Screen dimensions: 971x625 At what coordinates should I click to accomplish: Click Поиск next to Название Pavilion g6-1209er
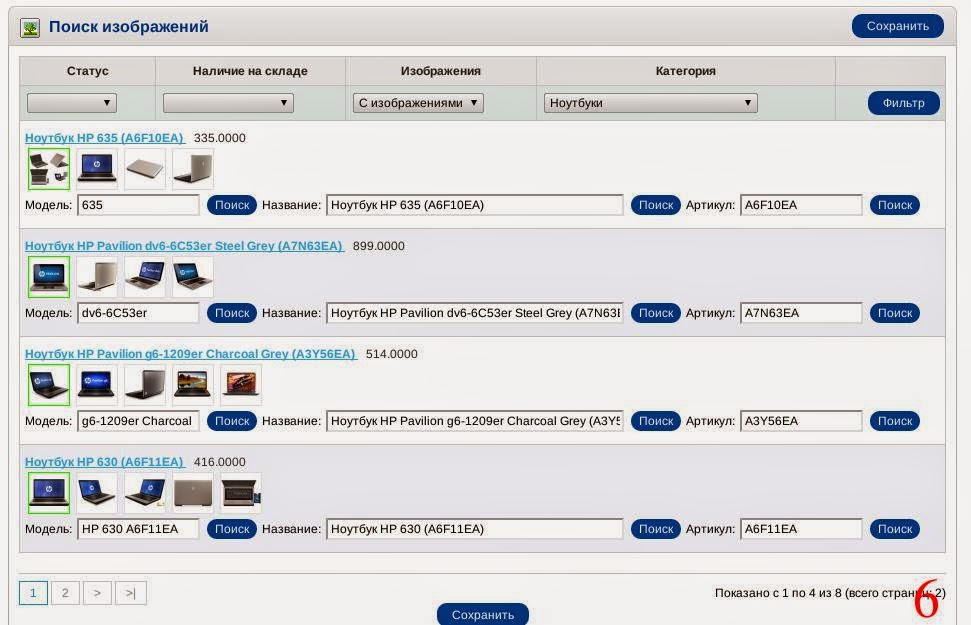click(x=656, y=421)
